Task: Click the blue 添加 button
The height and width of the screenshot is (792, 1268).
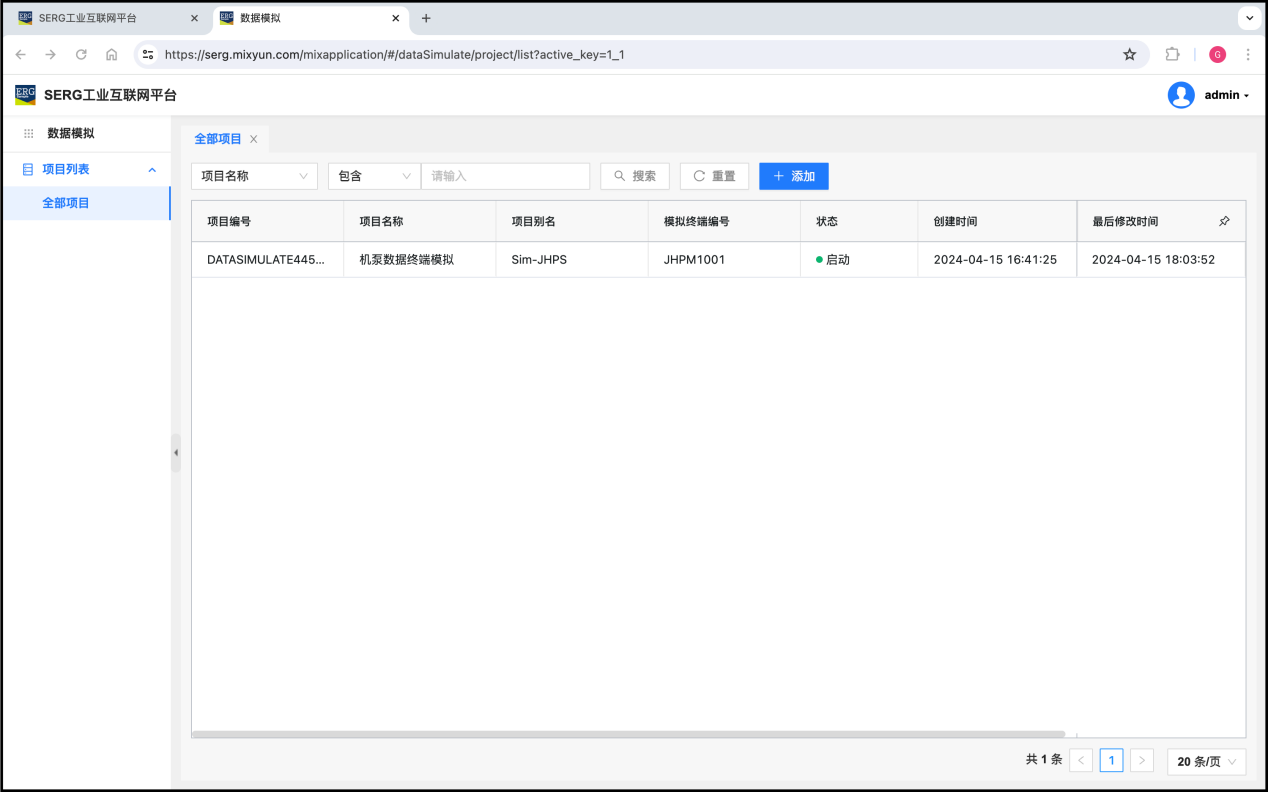Action: click(x=793, y=176)
